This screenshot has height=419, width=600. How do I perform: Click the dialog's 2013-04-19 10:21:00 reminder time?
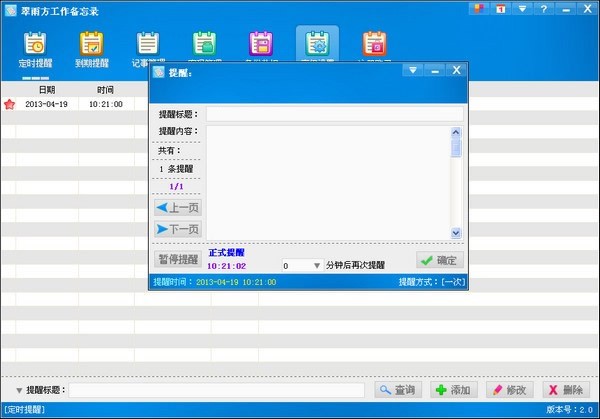[236, 282]
